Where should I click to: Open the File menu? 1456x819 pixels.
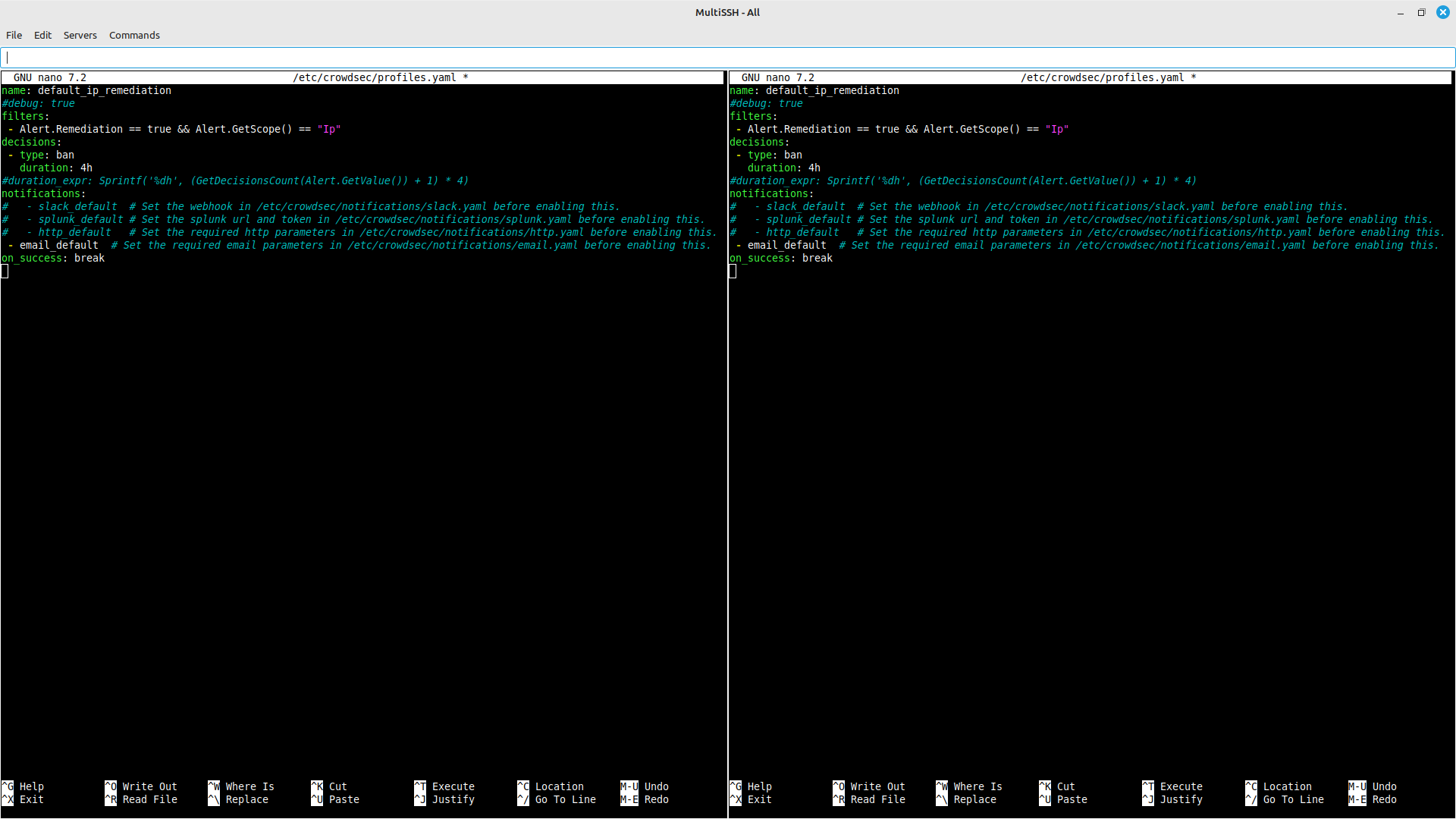14,35
